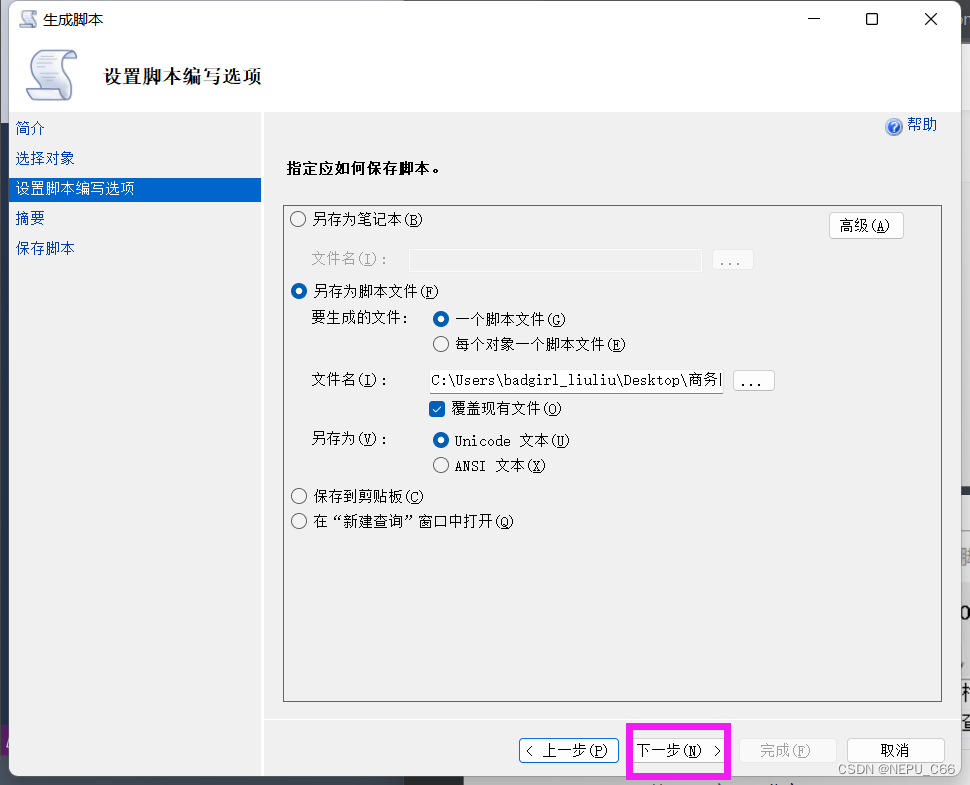The width and height of the screenshot is (970, 785).
Task: Choose 每个对象一个脚本文件 radio option
Action: pyautogui.click(x=441, y=344)
